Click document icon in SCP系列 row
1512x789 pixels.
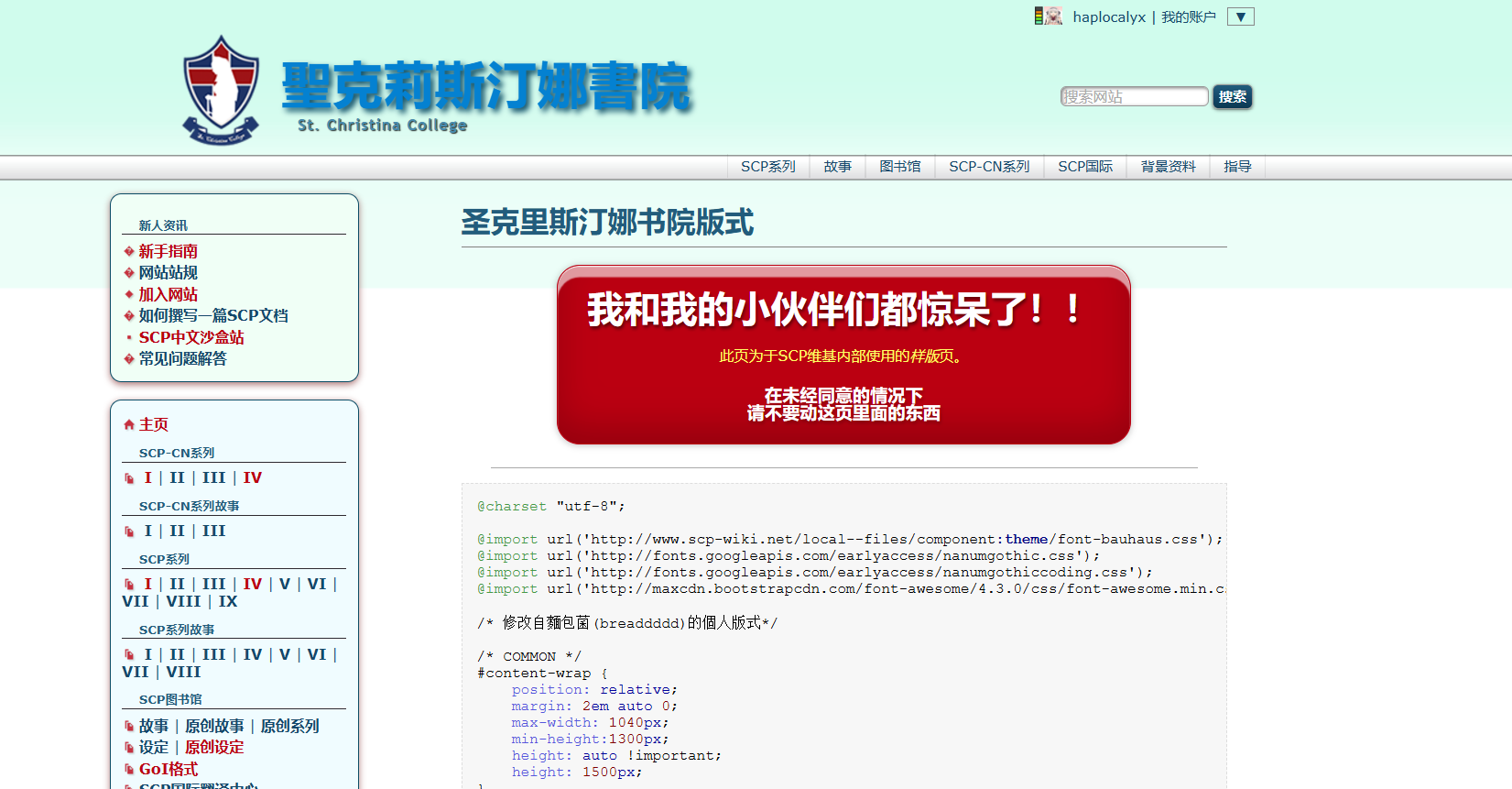click(129, 585)
